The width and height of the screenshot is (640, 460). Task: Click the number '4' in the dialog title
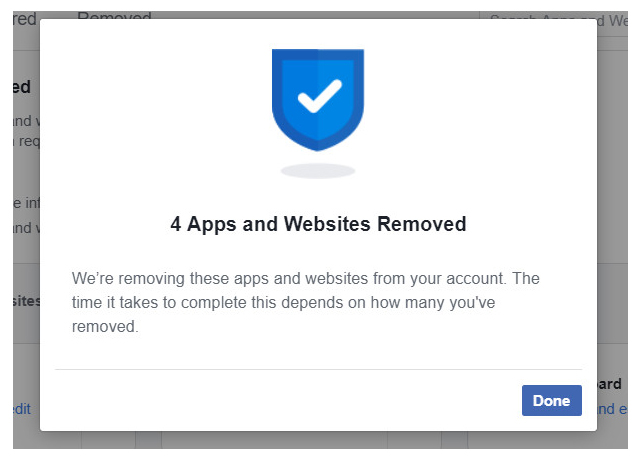coord(176,224)
